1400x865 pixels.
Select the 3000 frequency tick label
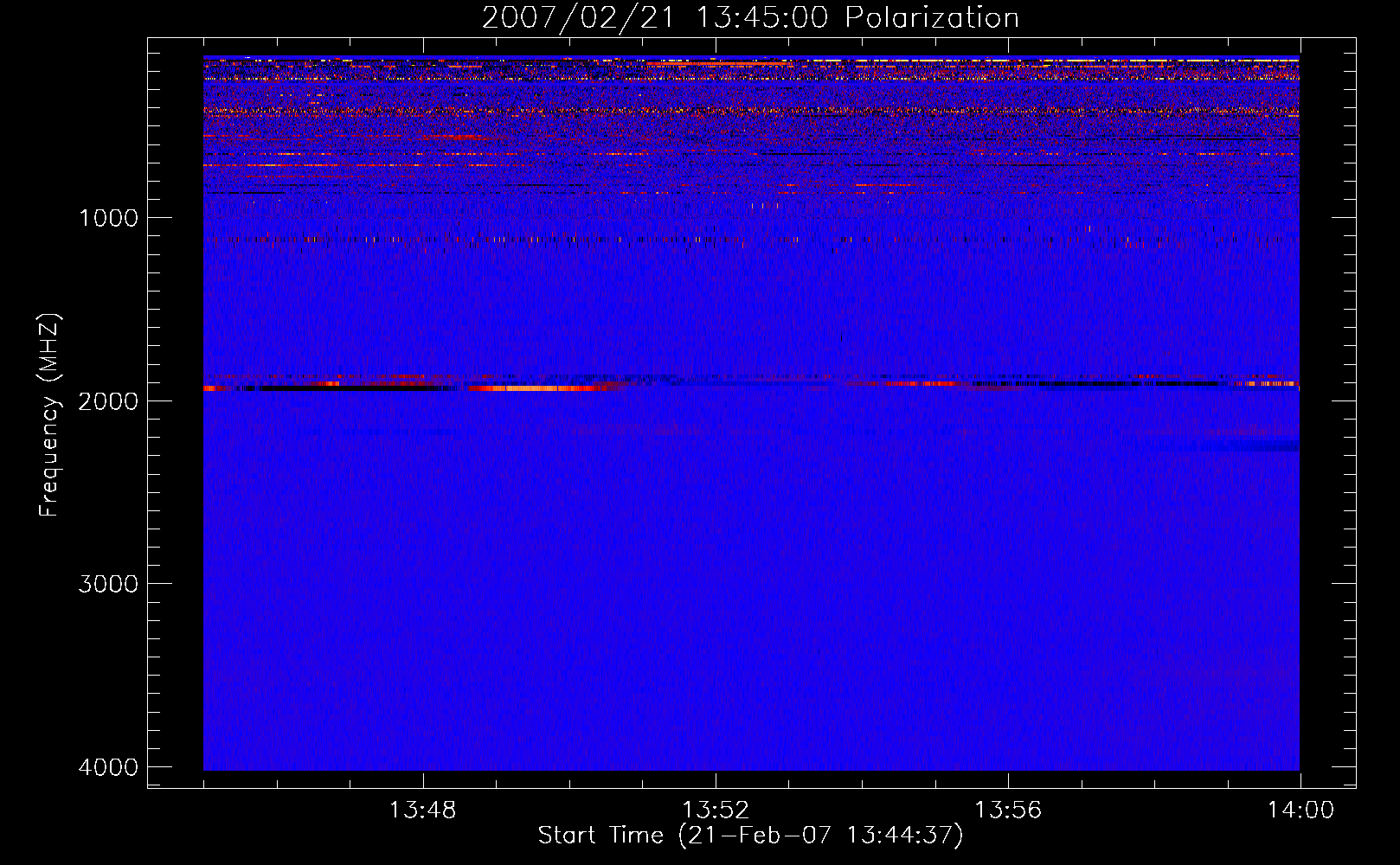108,583
